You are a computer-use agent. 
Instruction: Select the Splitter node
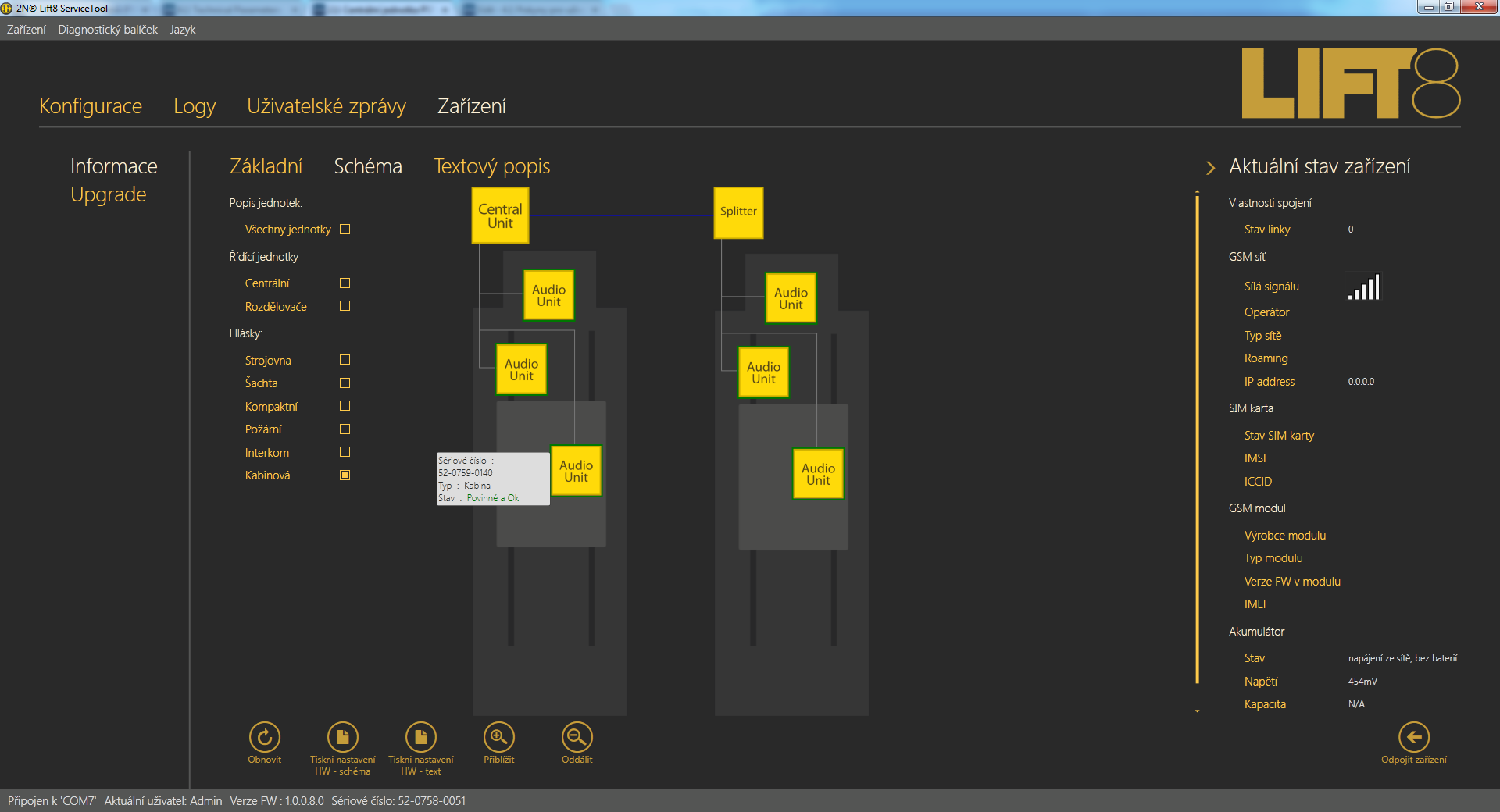click(738, 212)
